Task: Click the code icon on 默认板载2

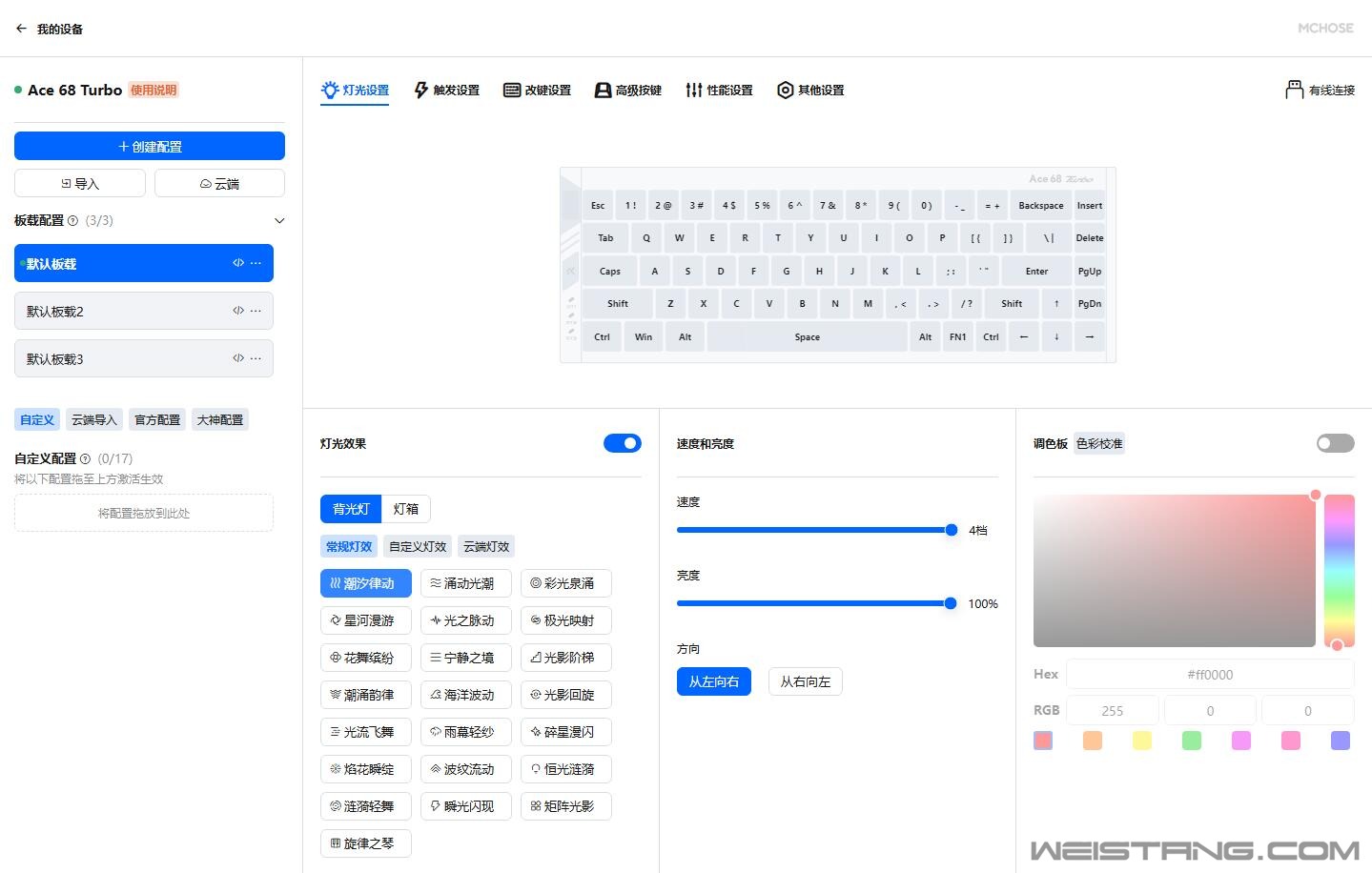Action: [238, 311]
